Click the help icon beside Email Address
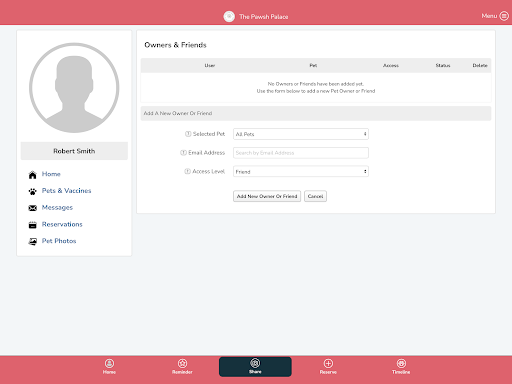Screen dimensions: 512x384 click(x=183, y=153)
